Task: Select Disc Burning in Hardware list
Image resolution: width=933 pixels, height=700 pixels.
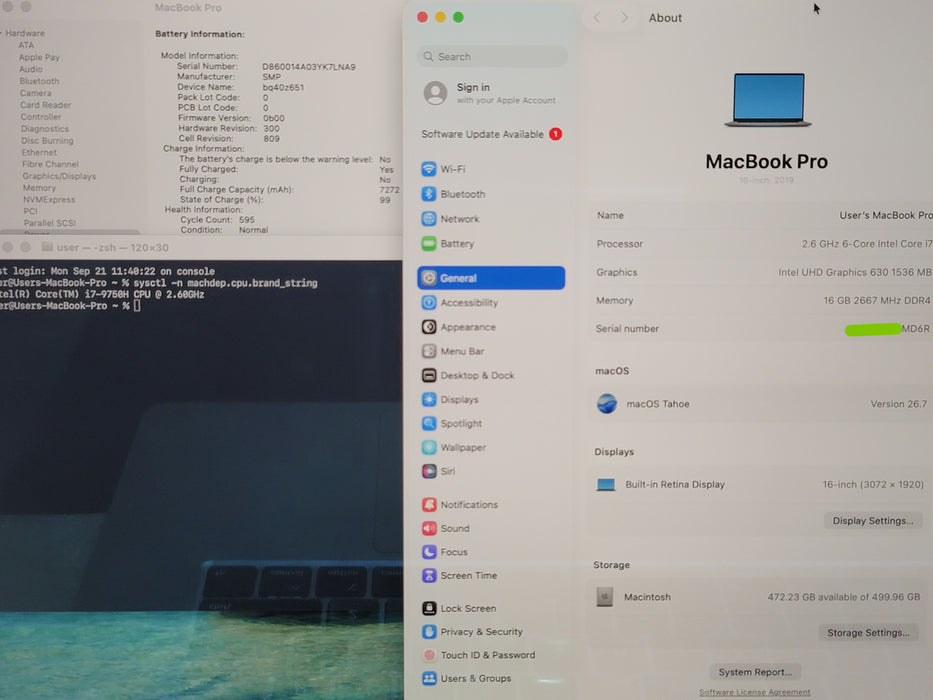Action: (x=48, y=140)
